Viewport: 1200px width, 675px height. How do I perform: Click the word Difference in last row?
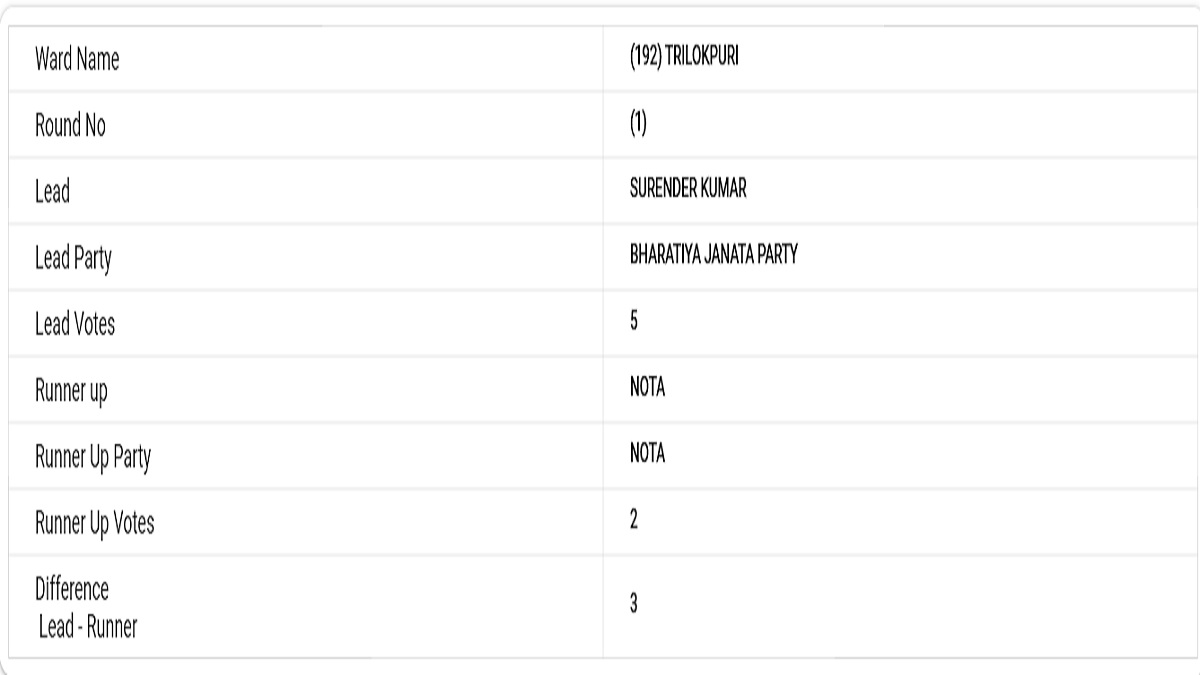point(72,590)
